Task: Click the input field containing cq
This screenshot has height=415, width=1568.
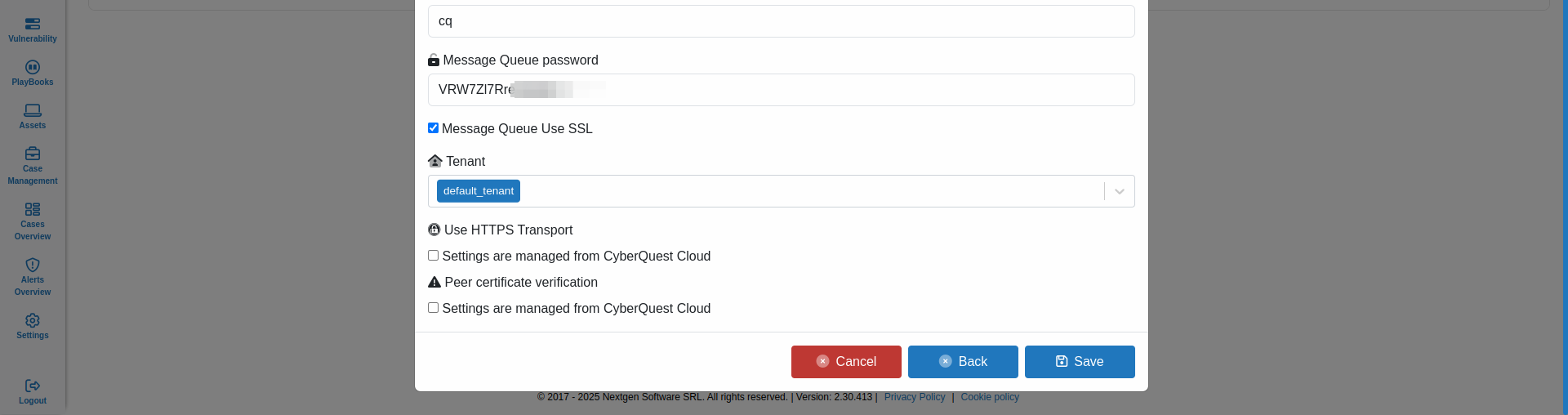Action: point(781,21)
